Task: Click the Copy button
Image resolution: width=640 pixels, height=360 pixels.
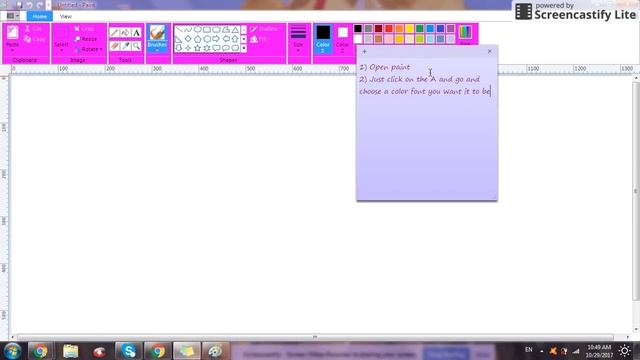Action: point(34,39)
